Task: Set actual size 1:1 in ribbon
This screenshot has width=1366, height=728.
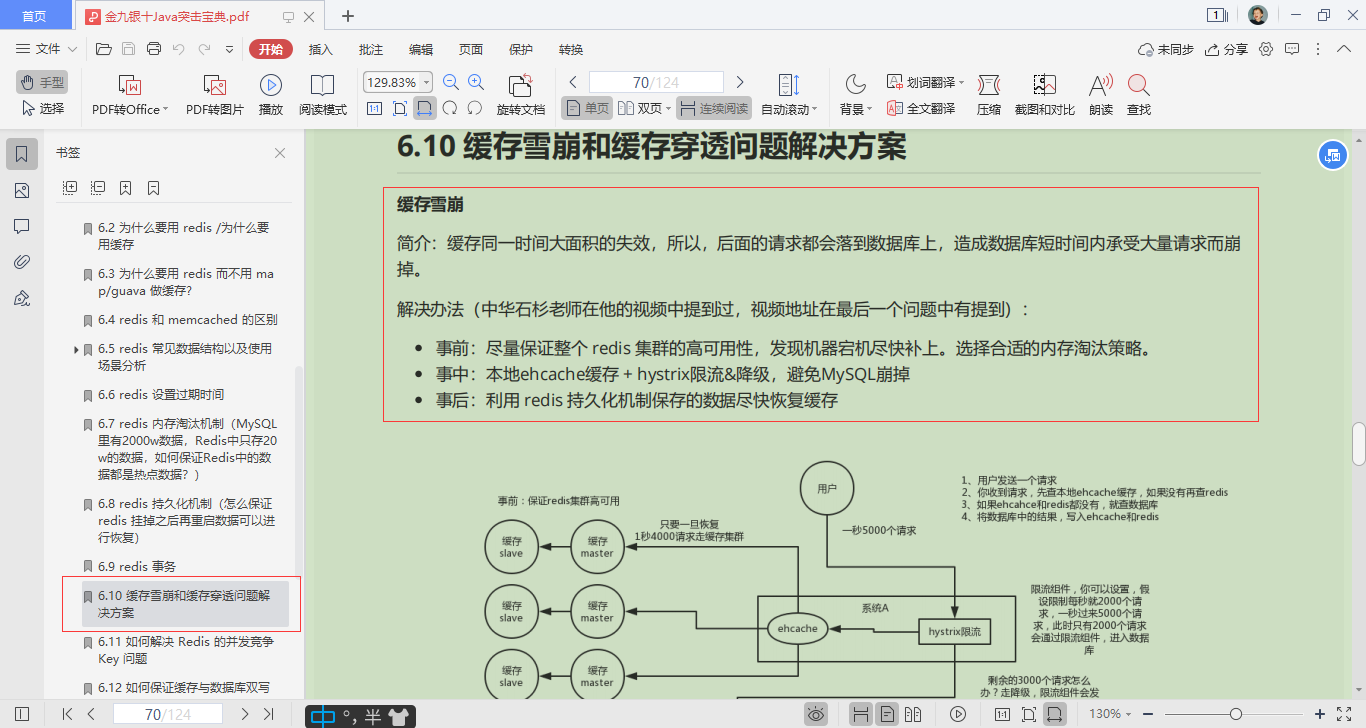Action: tap(374, 108)
